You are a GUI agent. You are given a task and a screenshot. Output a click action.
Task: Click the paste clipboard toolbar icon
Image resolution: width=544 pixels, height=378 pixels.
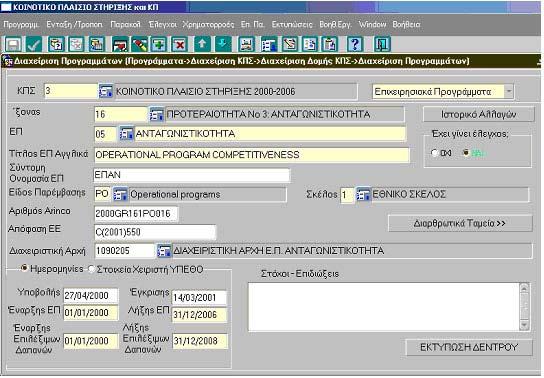(x=329, y=44)
